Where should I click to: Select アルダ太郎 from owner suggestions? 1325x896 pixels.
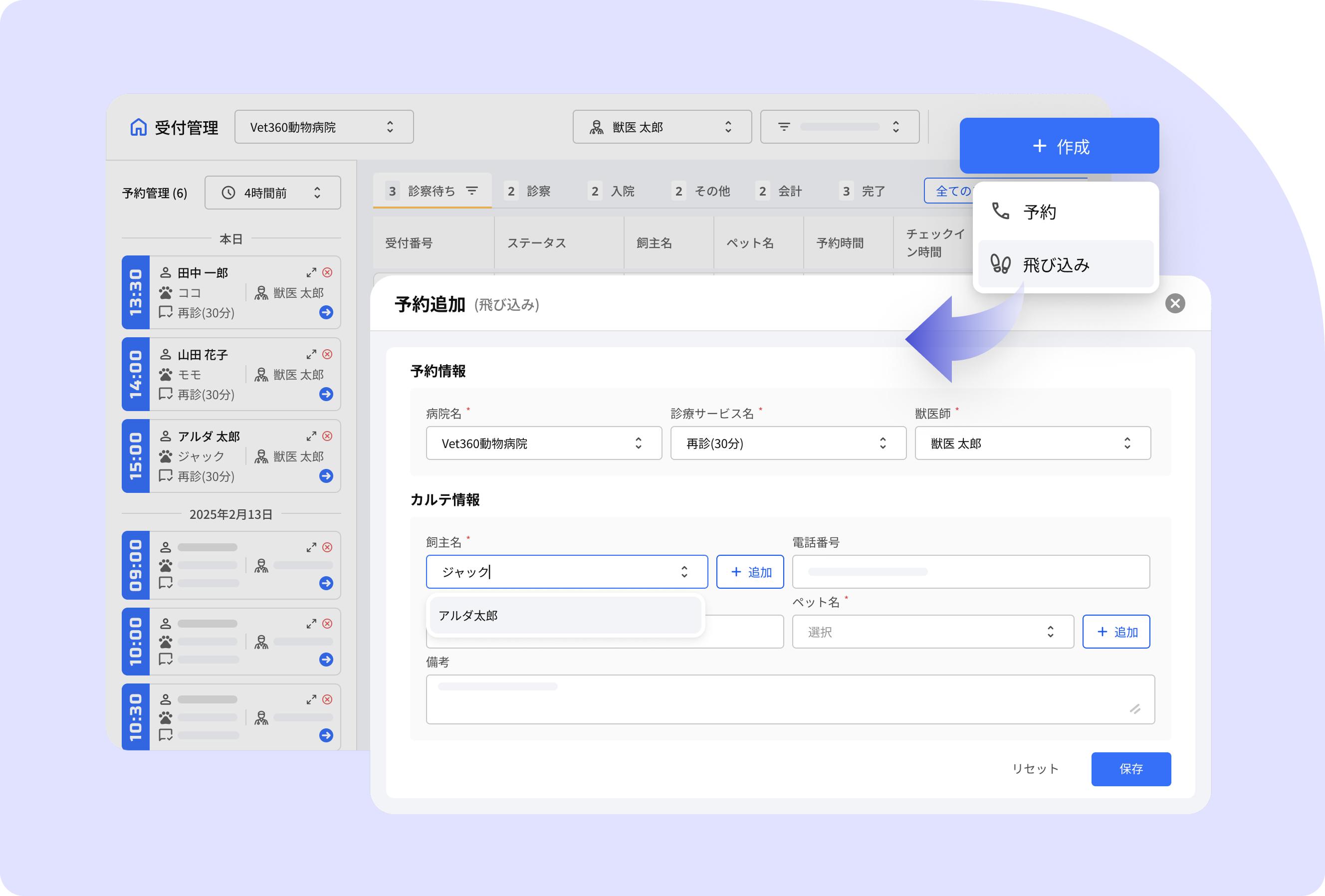click(x=565, y=616)
